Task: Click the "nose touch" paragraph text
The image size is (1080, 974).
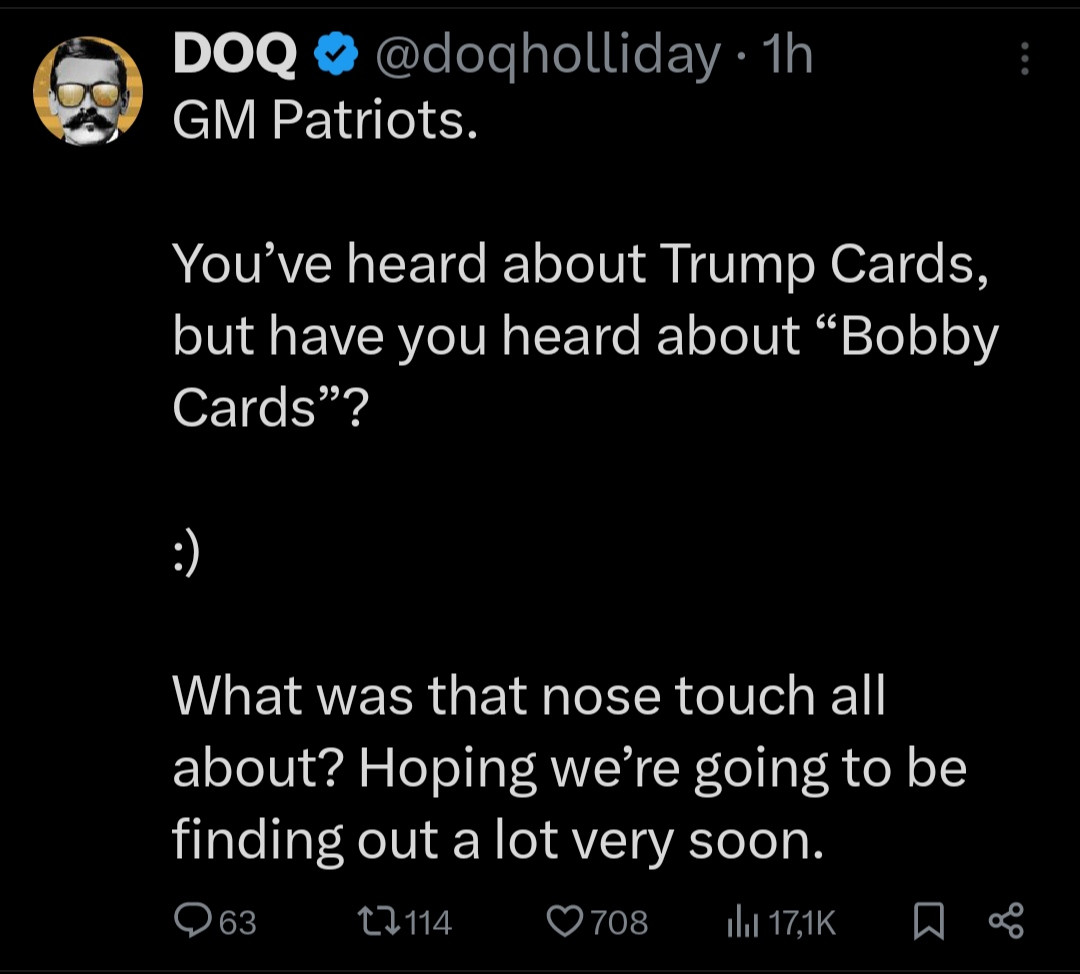Action: [530, 696]
